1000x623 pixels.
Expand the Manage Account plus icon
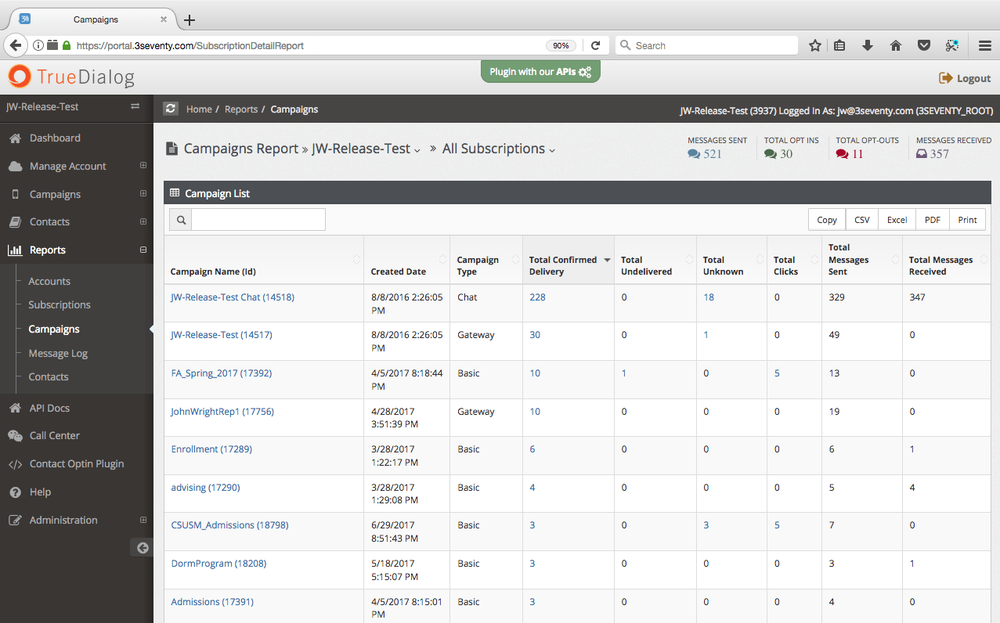(x=143, y=165)
